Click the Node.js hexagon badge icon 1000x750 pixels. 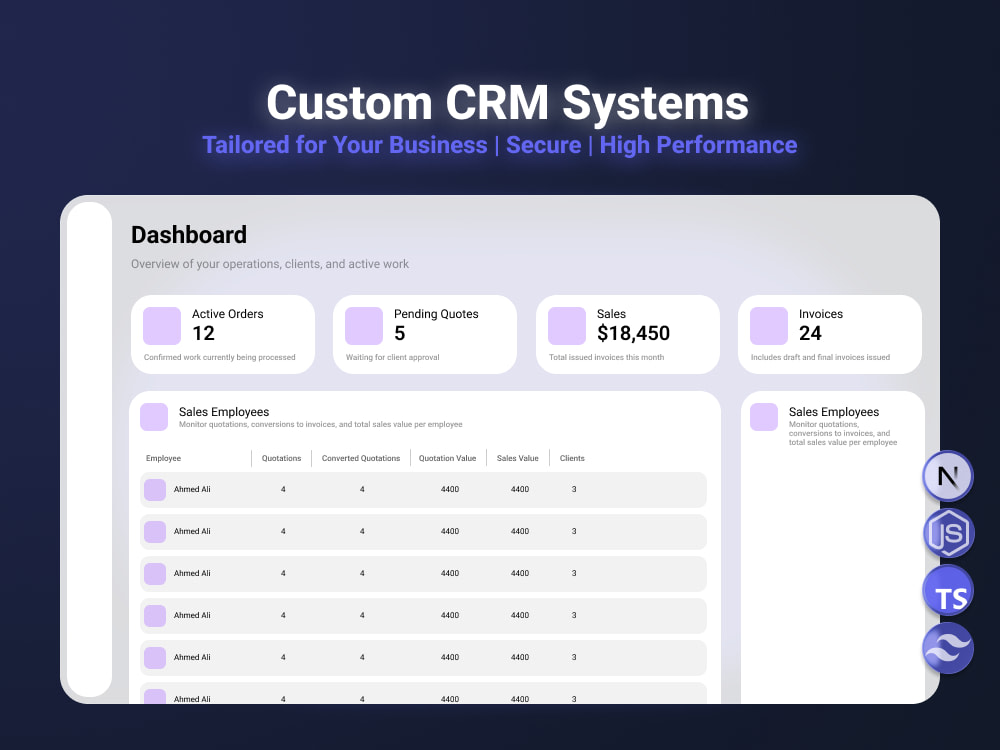coord(948,533)
